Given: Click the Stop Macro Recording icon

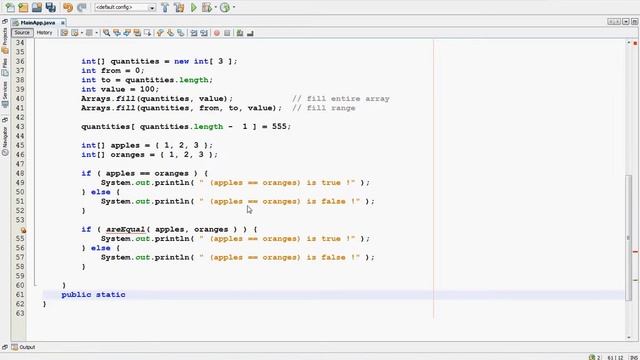Looking at the screenshot, I should coord(227,33).
